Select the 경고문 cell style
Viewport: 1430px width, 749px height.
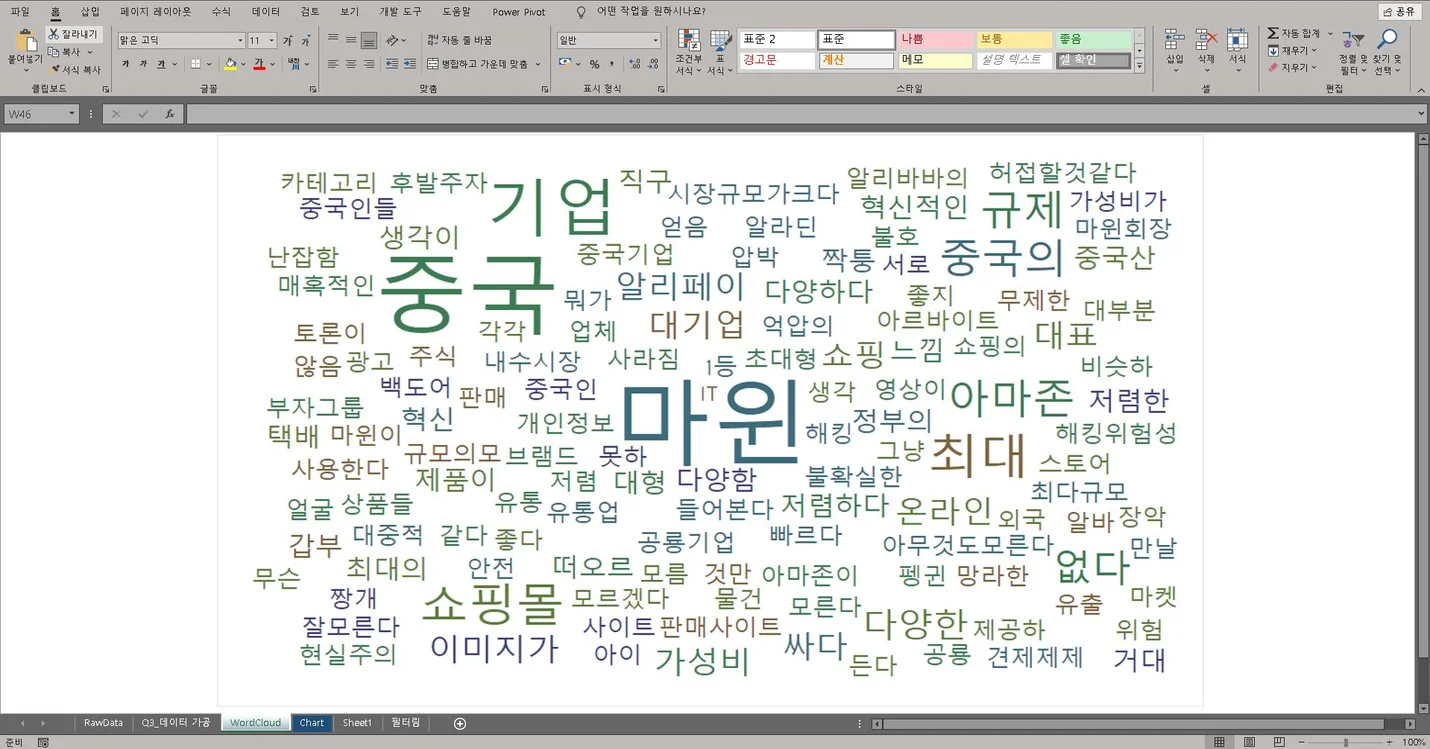click(777, 60)
